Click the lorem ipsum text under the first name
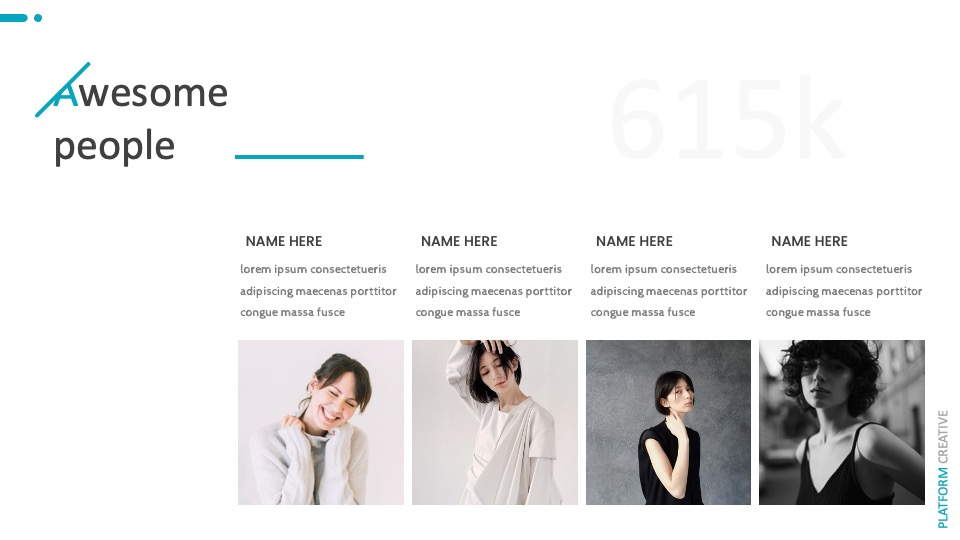The image size is (960, 540). 318,291
